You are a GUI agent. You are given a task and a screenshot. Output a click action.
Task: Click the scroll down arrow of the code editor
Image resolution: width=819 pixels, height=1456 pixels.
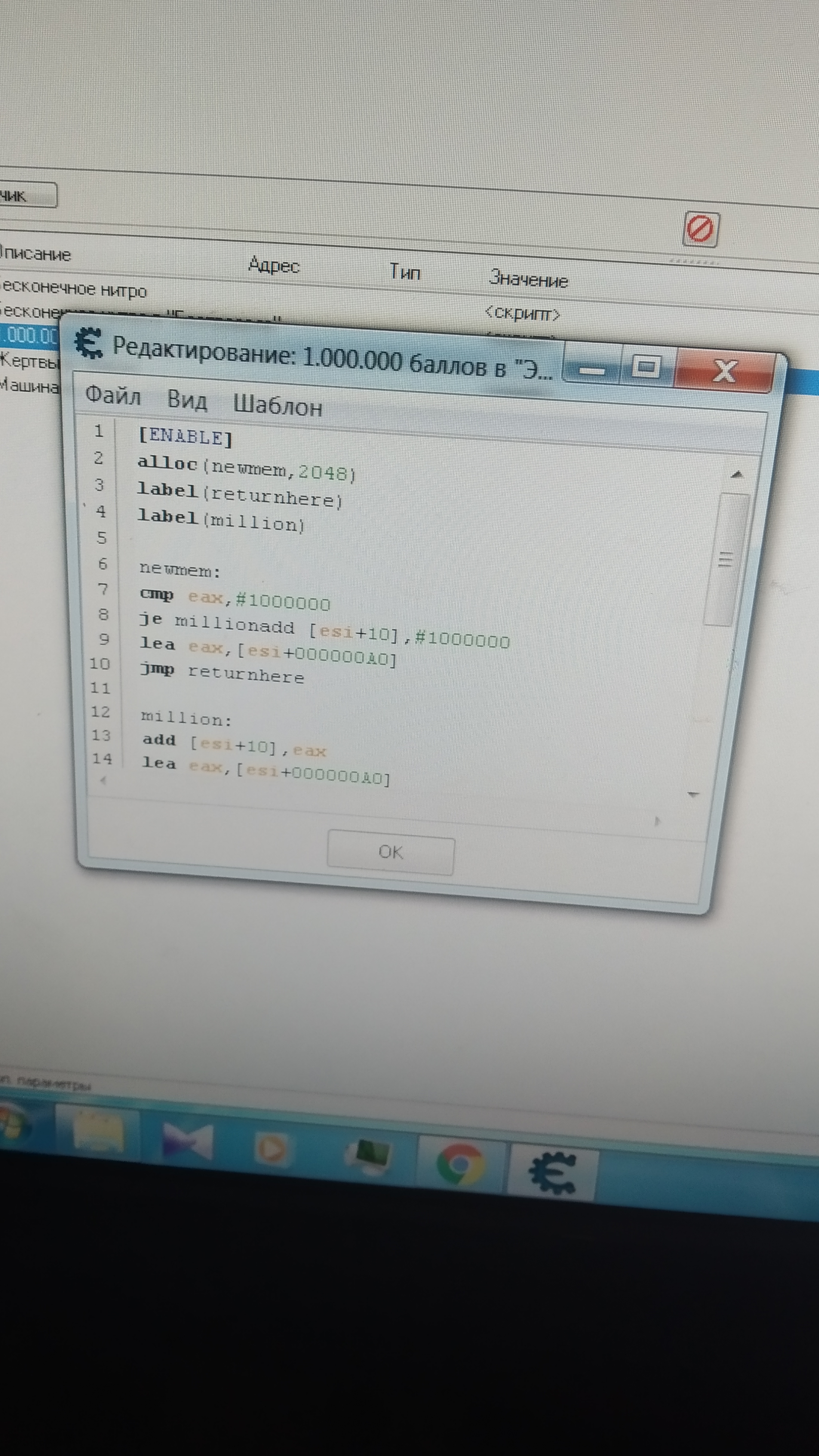693,794
